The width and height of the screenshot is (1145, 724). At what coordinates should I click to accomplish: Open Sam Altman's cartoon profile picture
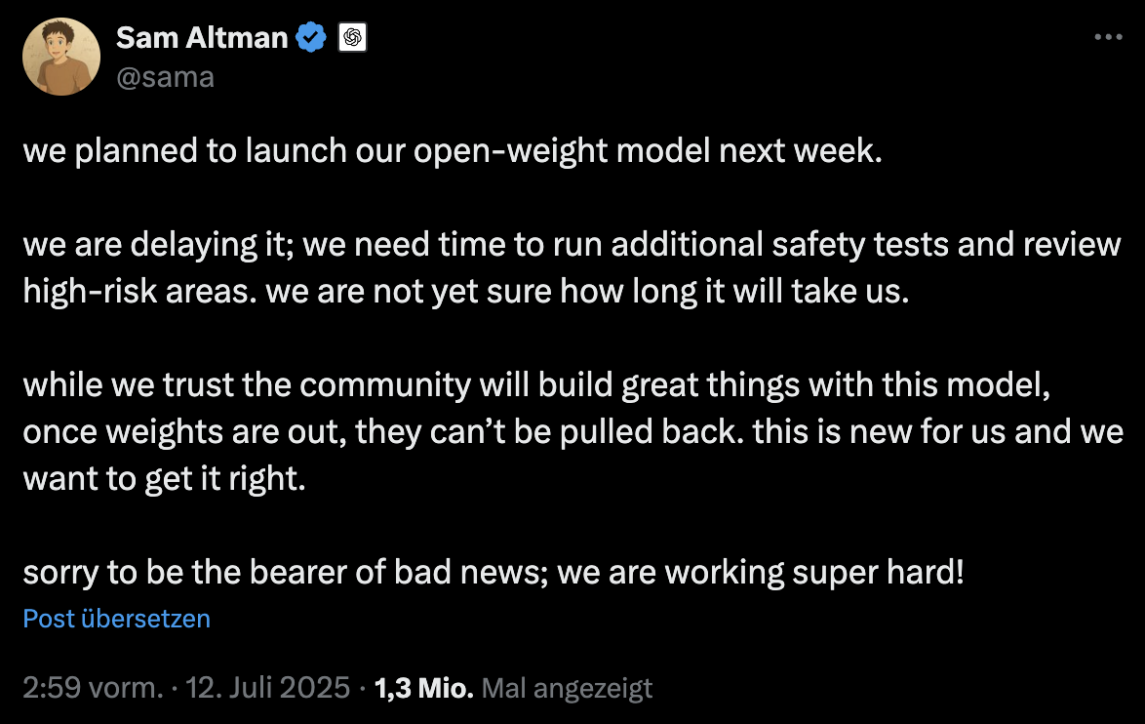coord(61,57)
